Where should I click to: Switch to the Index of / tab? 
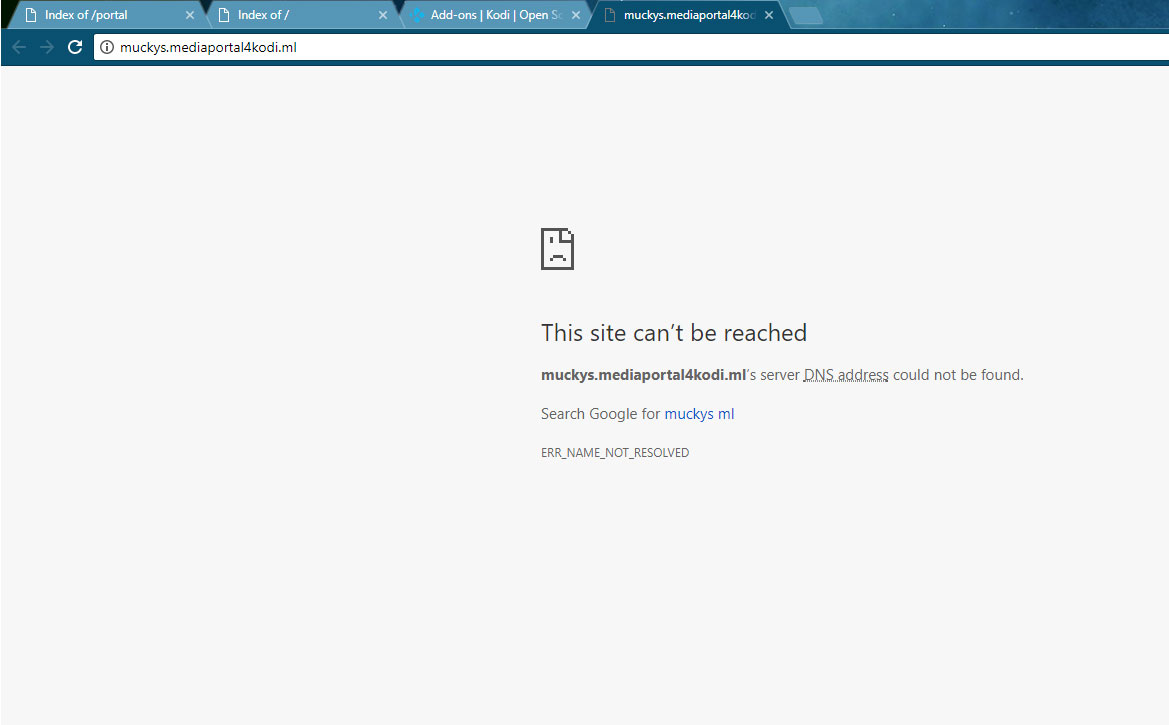298,15
